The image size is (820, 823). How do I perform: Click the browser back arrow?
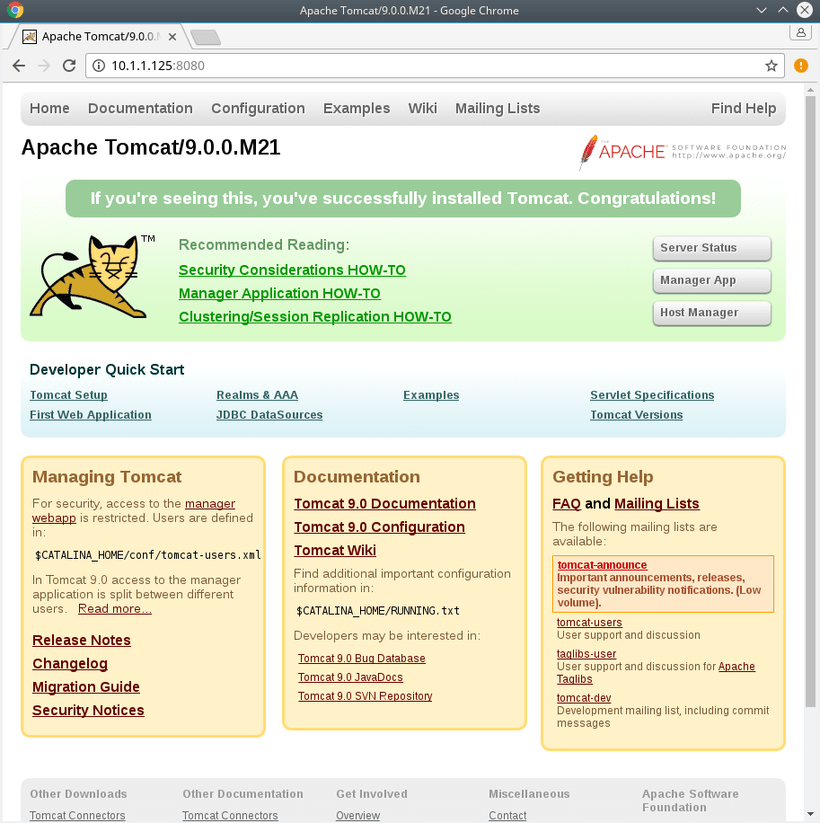tap(19, 66)
